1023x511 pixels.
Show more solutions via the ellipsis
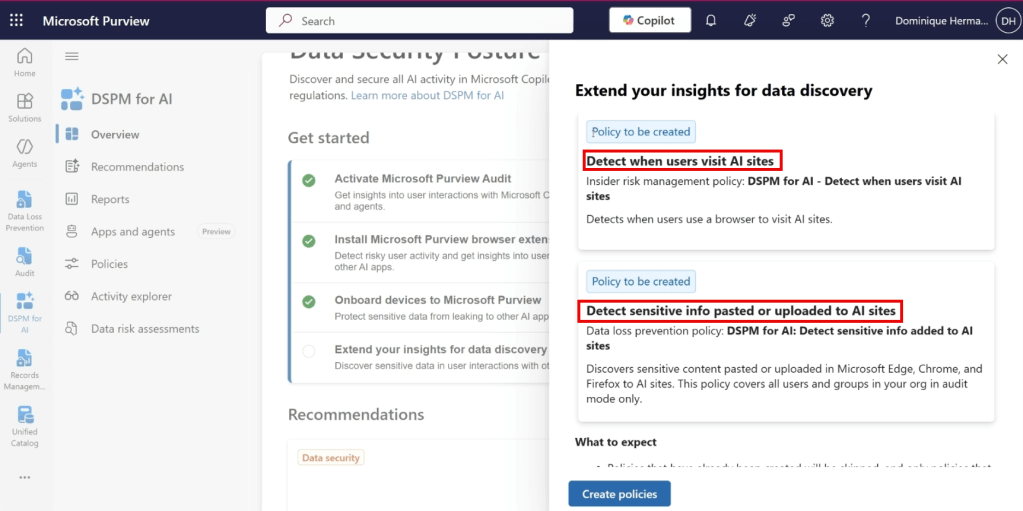pyautogui.click(x=24, y=477)
